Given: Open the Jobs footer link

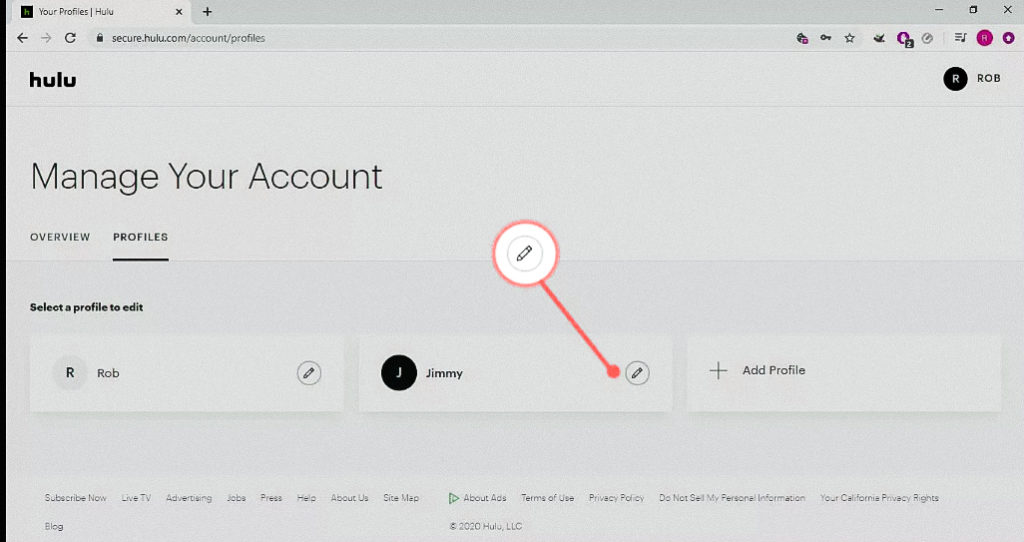Looking at the screenshot, I should coord(236,498).
